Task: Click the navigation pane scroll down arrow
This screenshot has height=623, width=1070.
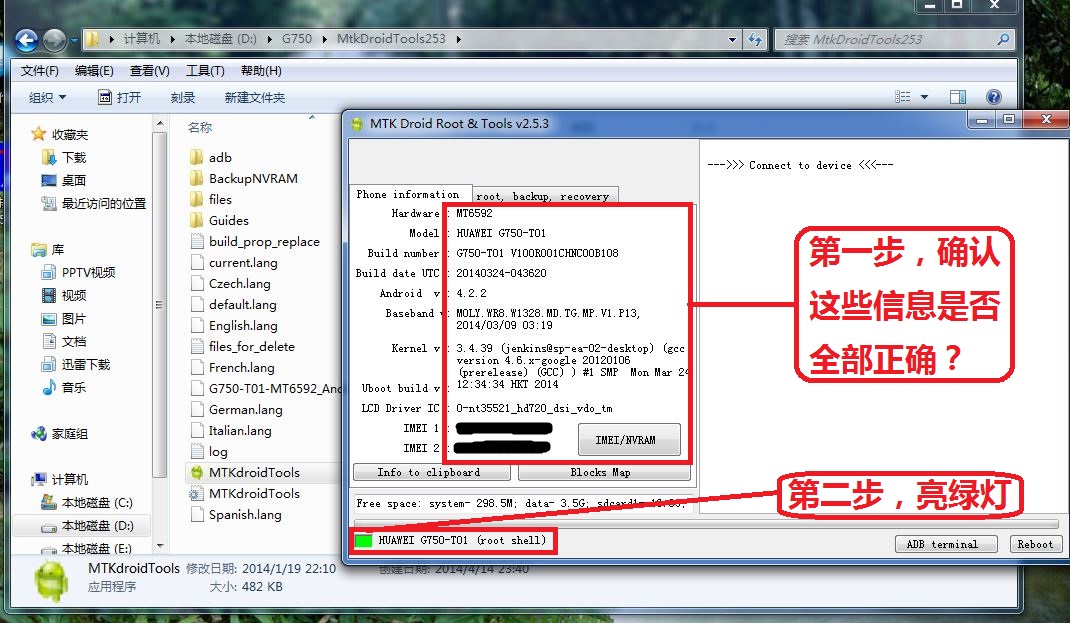Action: point(160,546)
